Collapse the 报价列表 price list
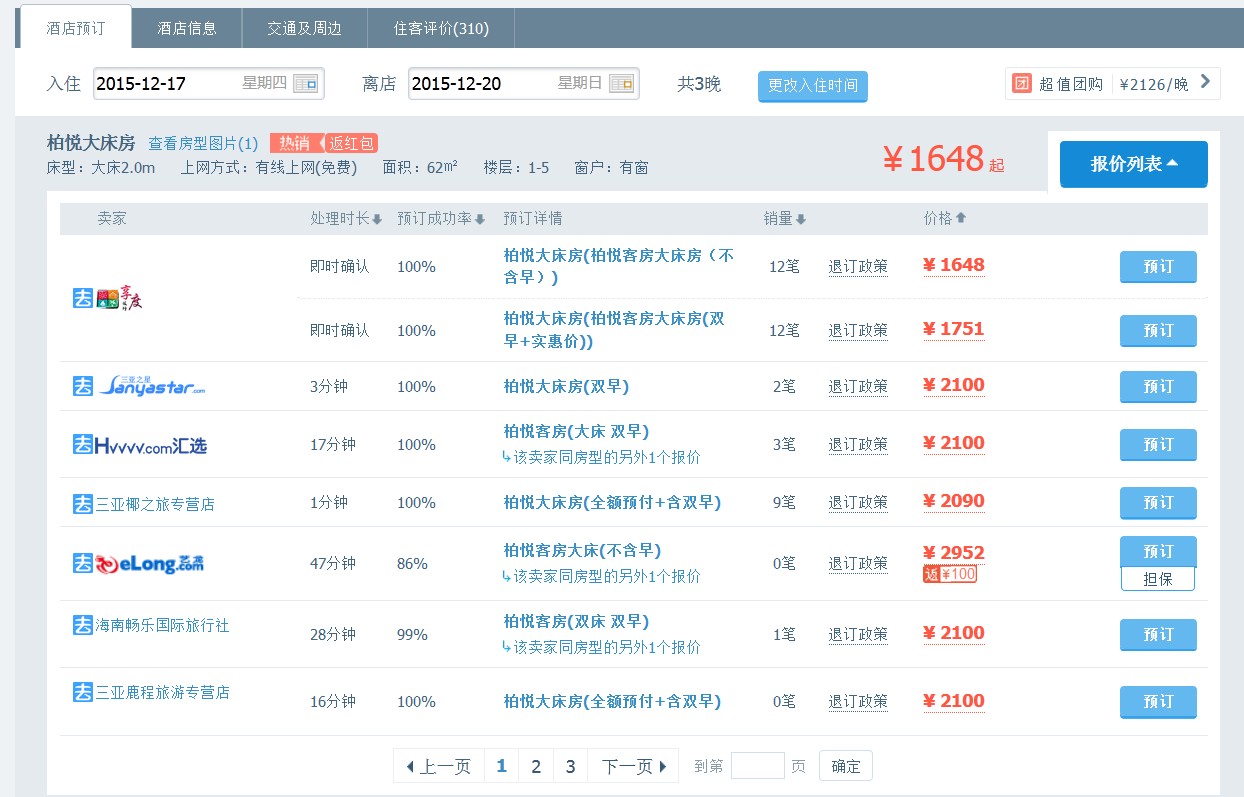The height and width of the screenshot is (797, 1244). click(x=1133, y=165)
